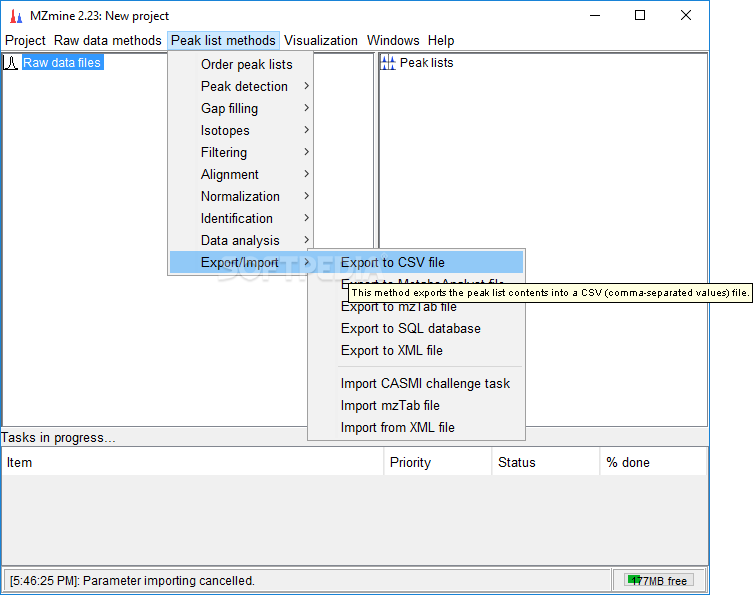
Task: Click the % done column header
Action: tap(654, 462)
